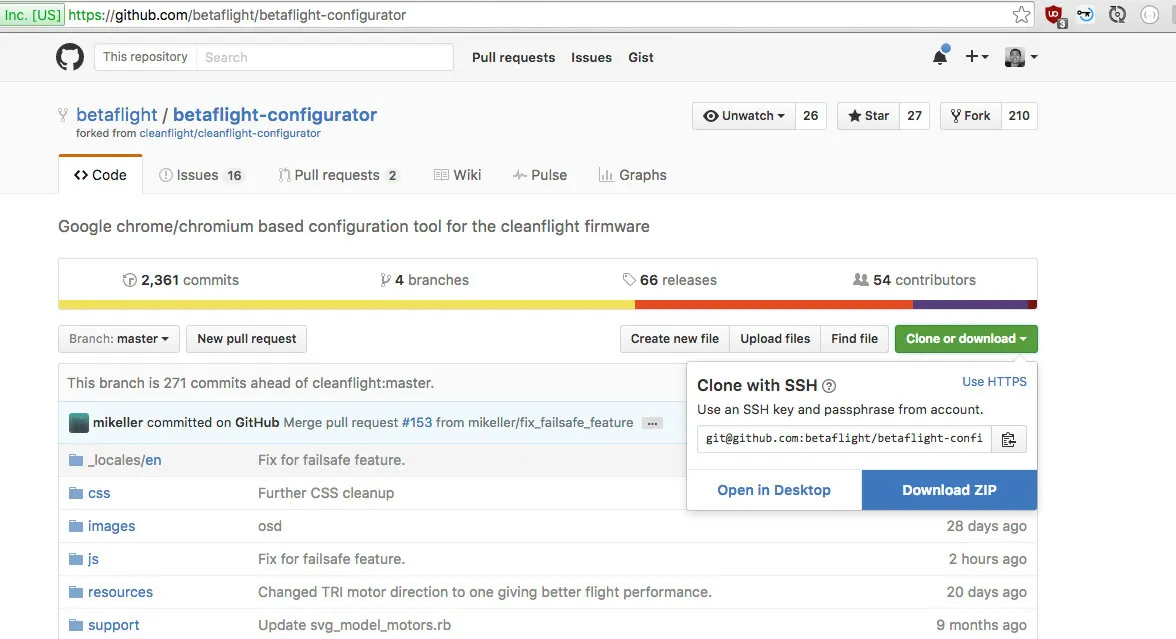This screenshot has width=1176, height=639.
Task: Focus the repository search field
Action: coord(322,57)
